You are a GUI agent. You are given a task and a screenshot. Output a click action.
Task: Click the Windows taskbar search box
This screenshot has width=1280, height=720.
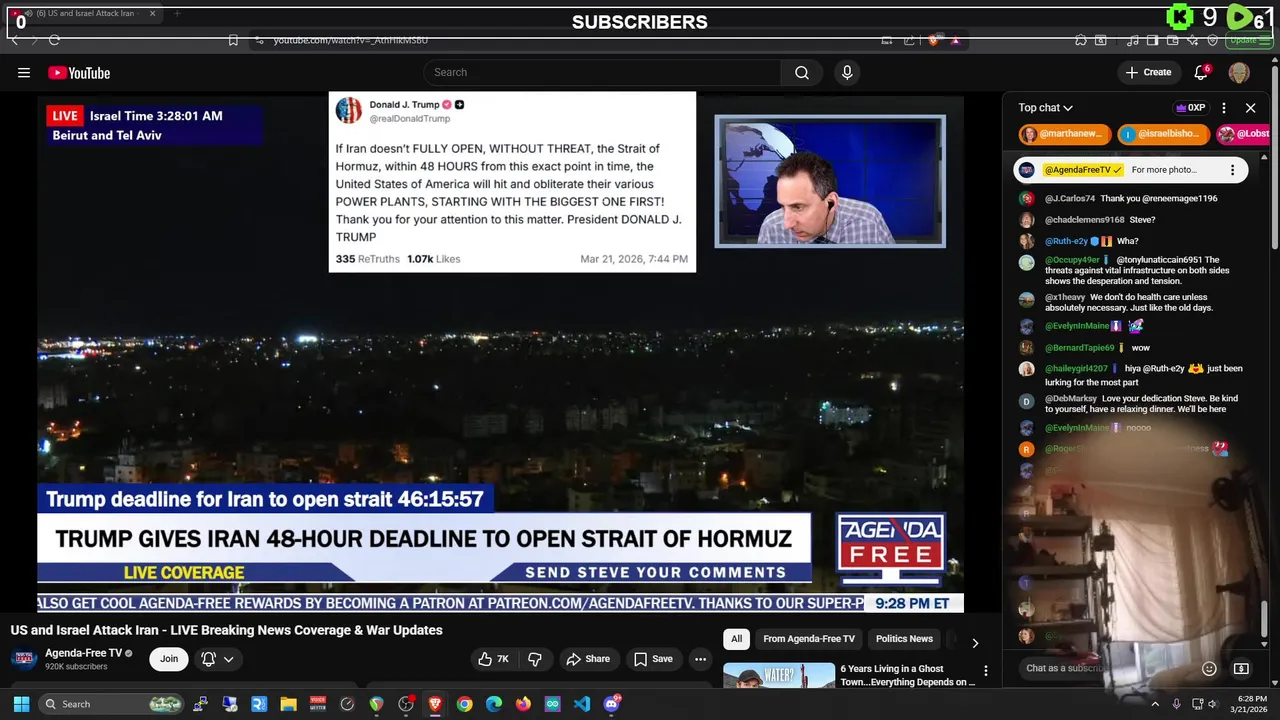click(x=111, y=704)
